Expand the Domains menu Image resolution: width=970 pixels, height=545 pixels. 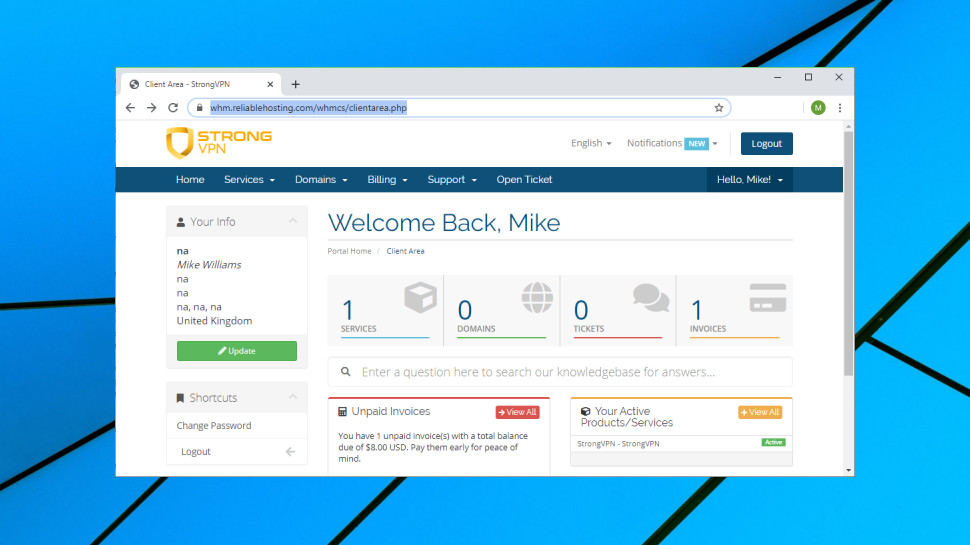tap(321, 179)
